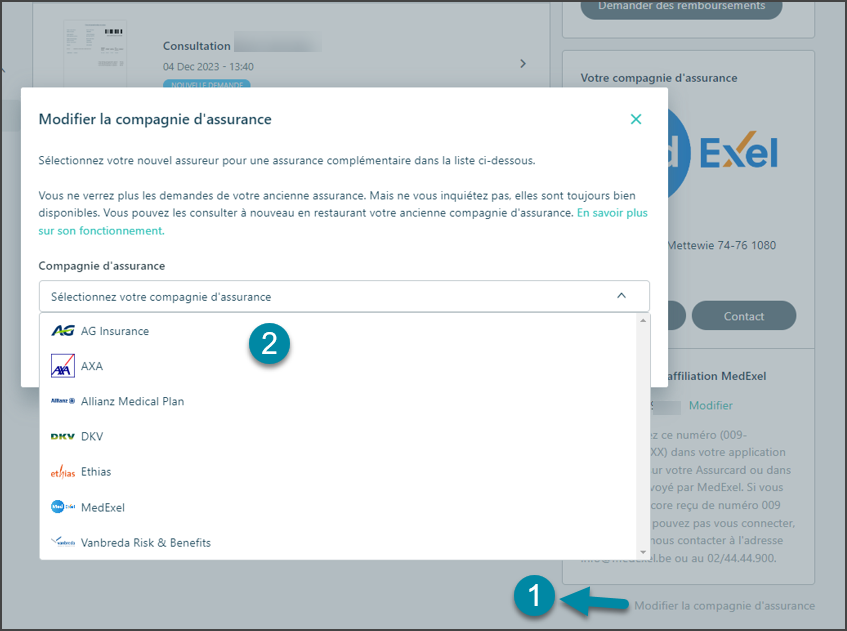Screen dimensions: 847x631
Task: Click the Vanbreda logo icon
Action: coord(63,542)
